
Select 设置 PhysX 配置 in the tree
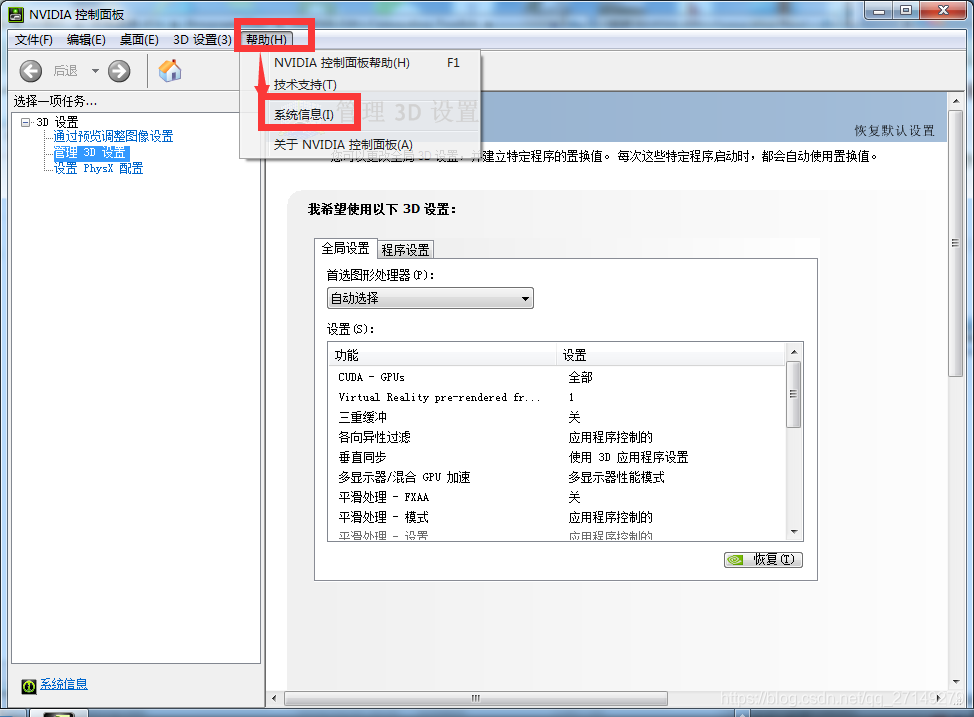[98, 168]
